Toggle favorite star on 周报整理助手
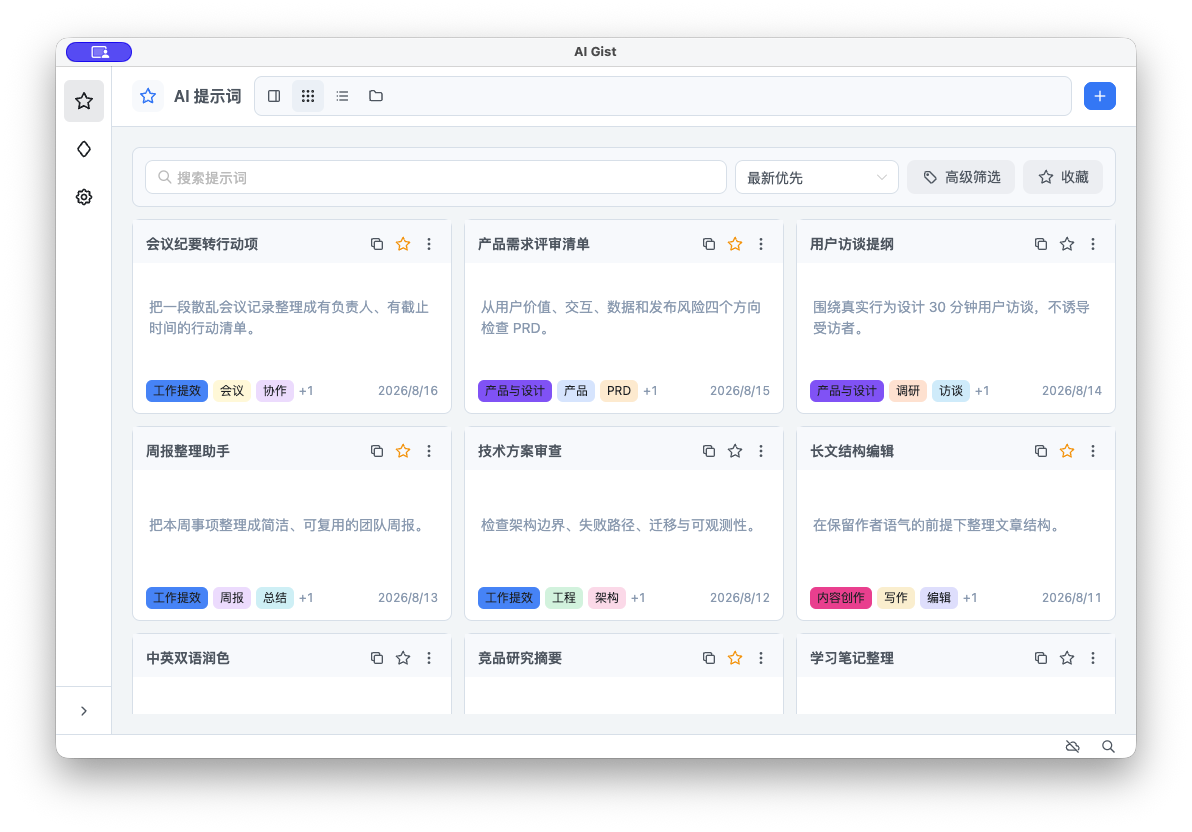The image size is (1192, 832). click(x=403, y=451)
